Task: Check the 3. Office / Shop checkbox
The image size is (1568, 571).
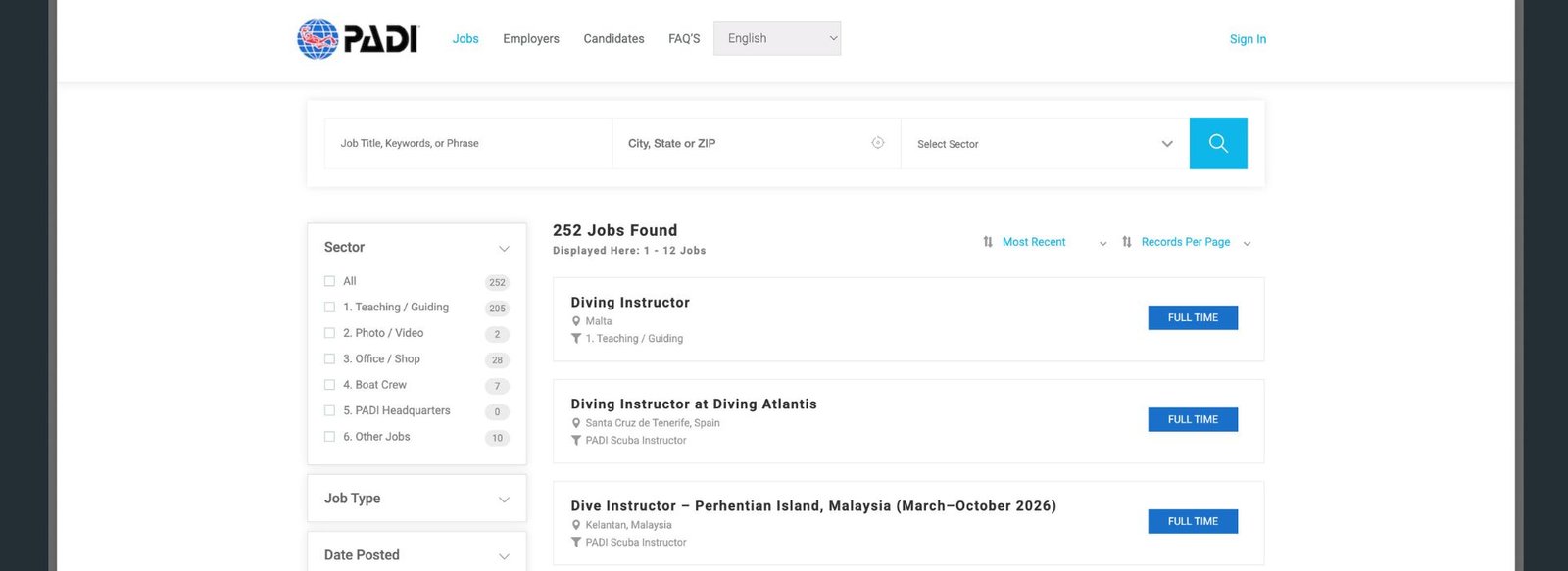Action: [x=329, y=359]
